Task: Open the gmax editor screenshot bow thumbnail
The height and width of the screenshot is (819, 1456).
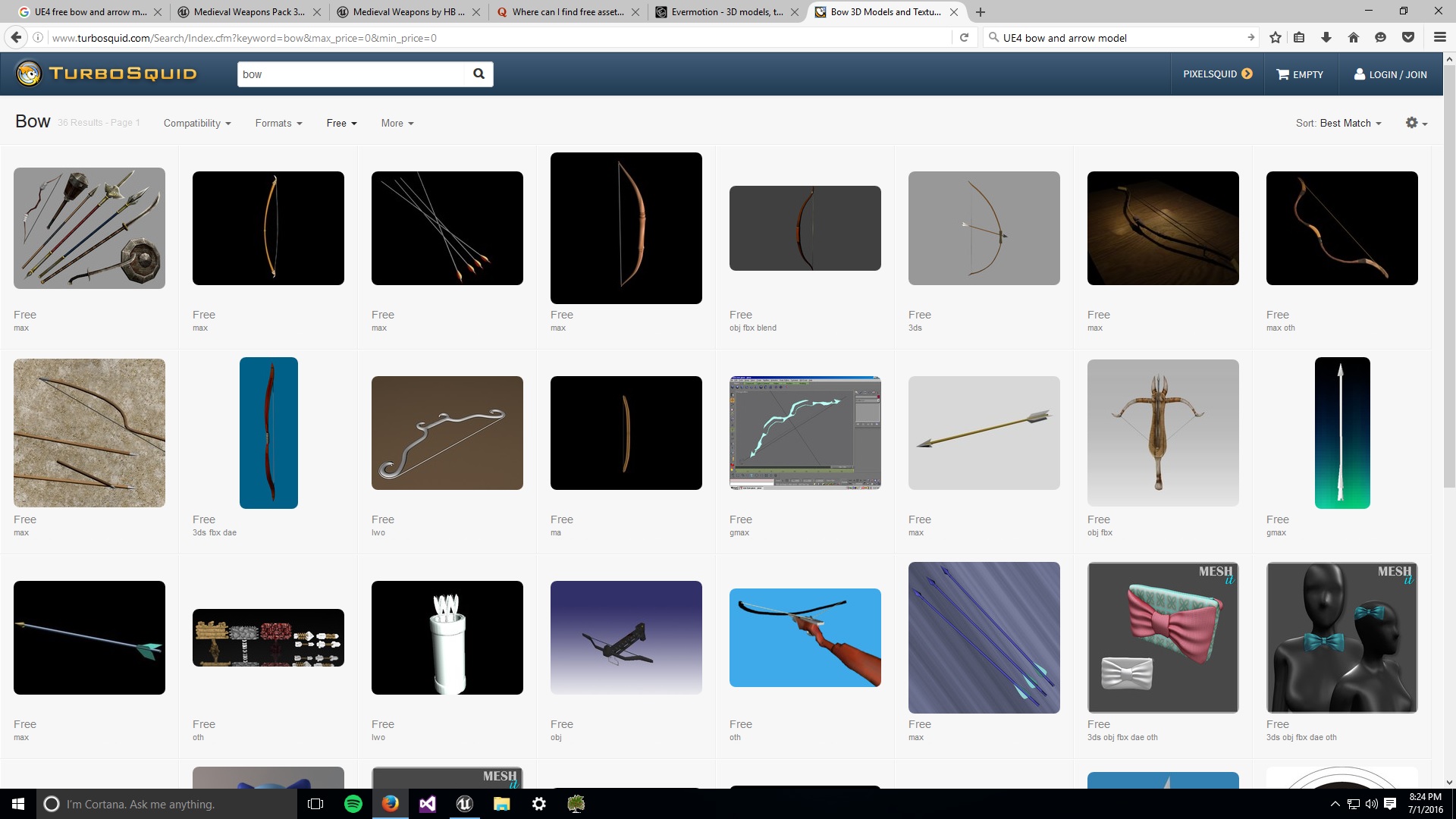Action: click(805, 433)
